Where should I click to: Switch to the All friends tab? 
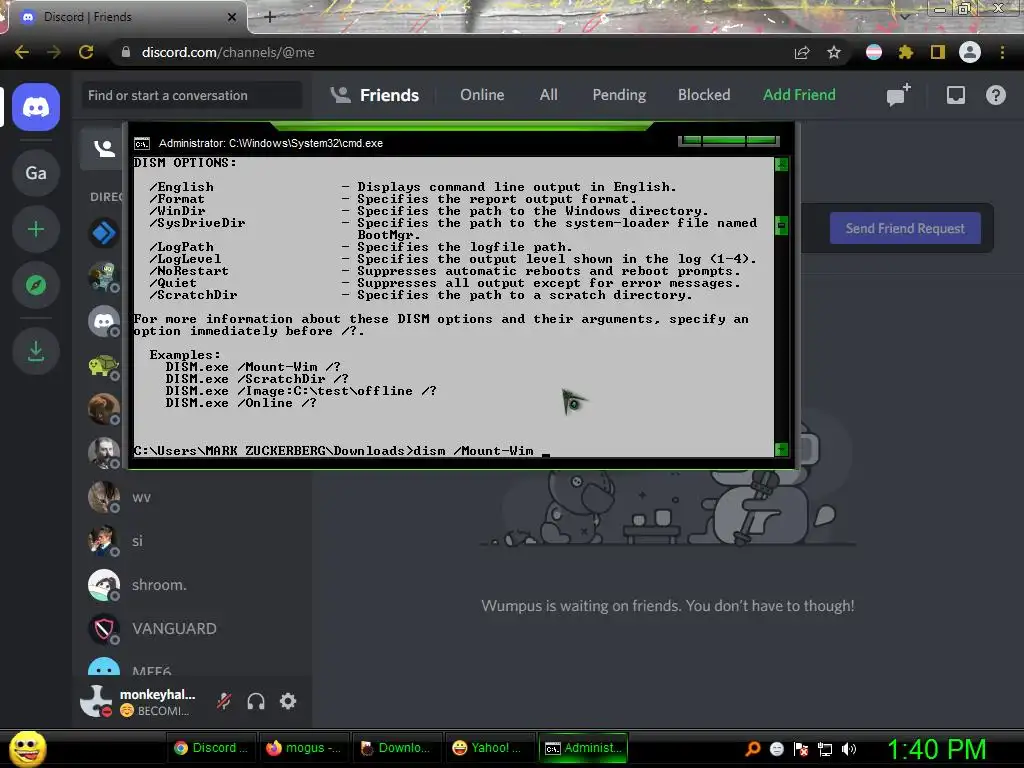tap(549, 95)
